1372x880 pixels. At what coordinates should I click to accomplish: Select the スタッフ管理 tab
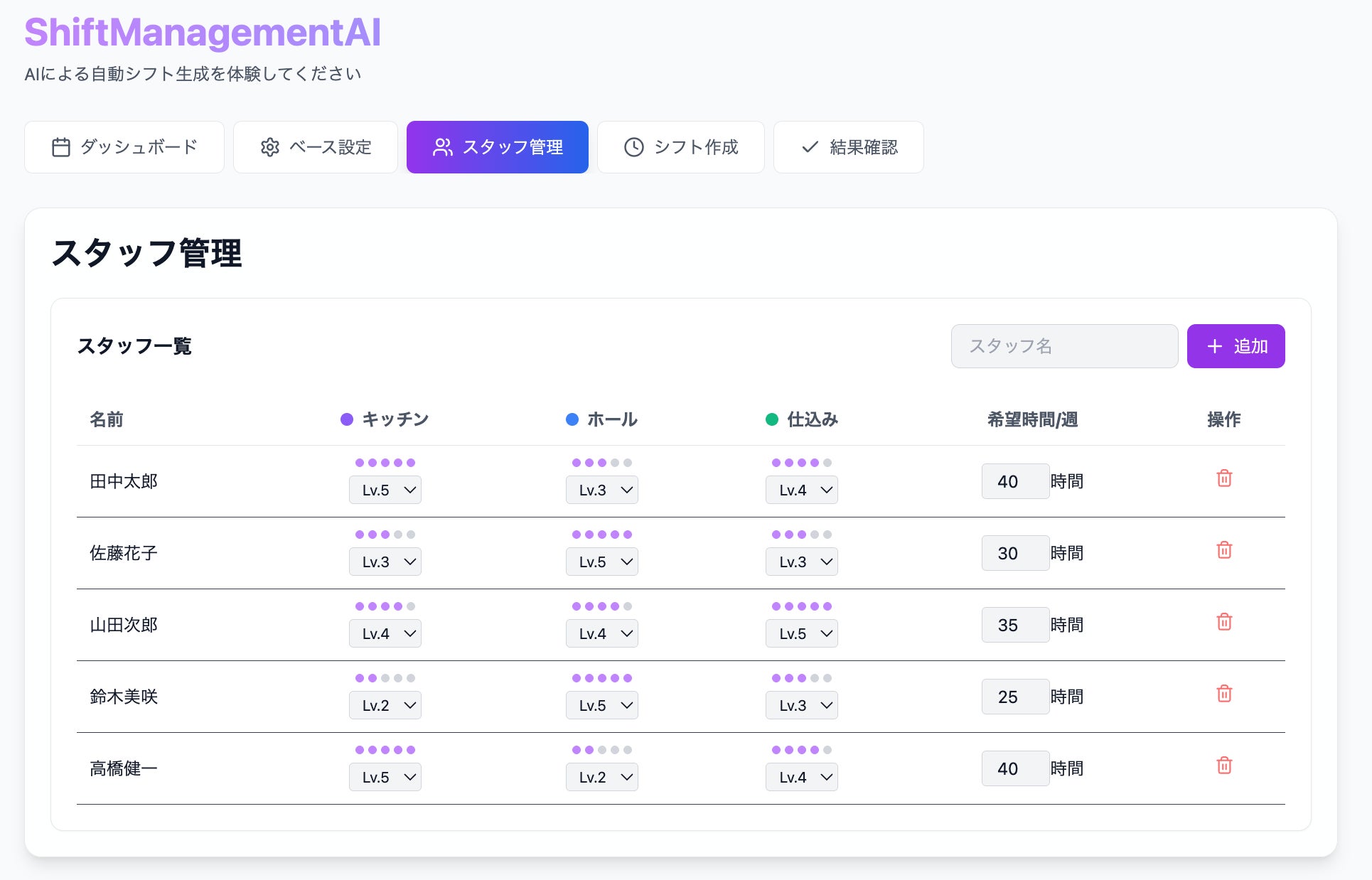pyautogui.click(x=497, y=147)
